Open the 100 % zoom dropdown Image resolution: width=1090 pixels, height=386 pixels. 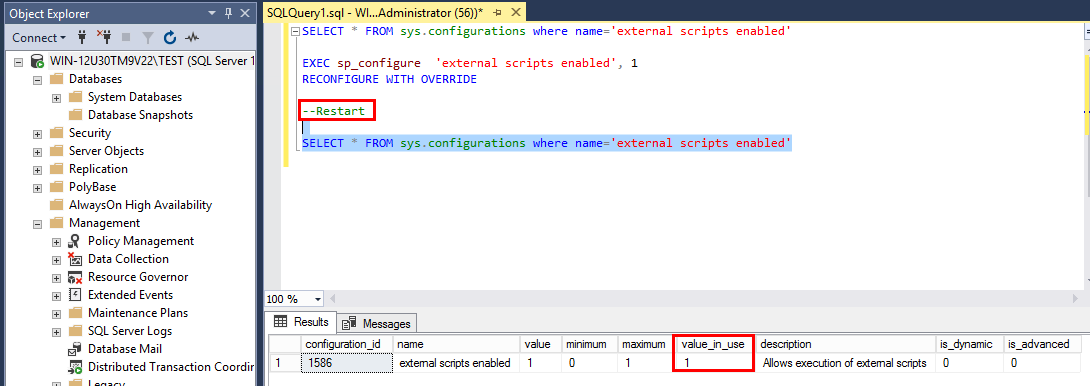[x=318, y=299]
